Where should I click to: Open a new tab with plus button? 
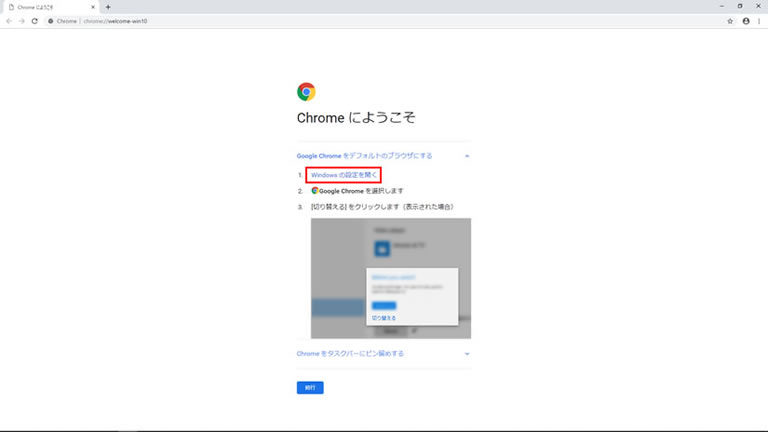click(x=108, y=7)
